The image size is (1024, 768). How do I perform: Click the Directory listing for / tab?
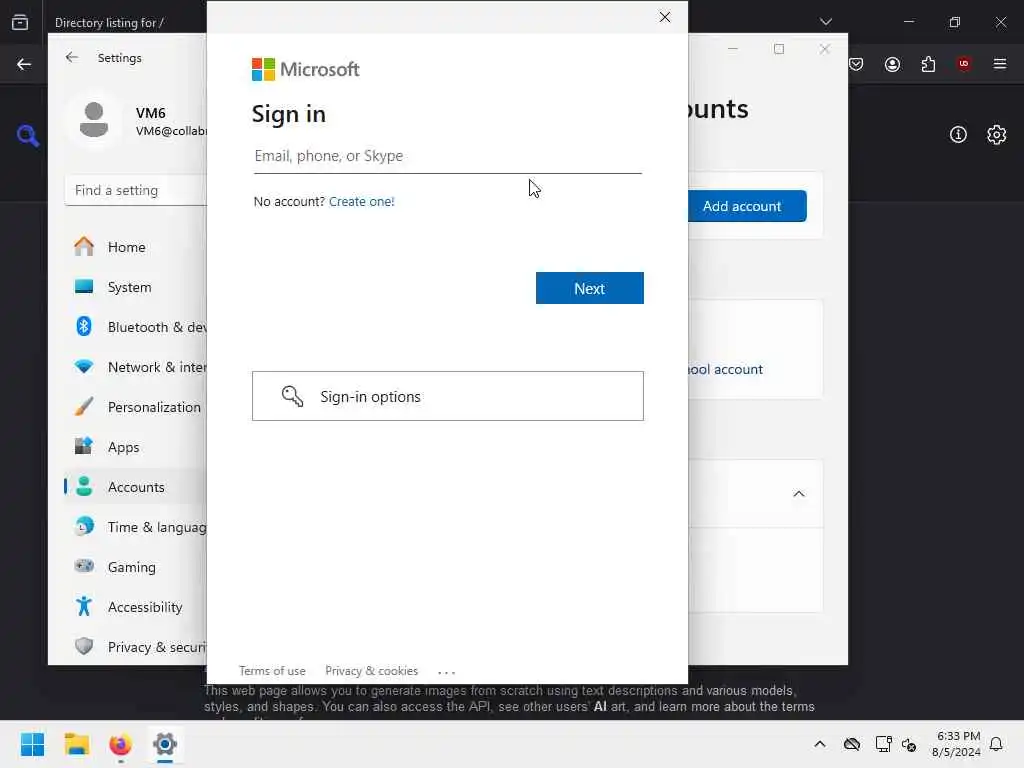110,23
